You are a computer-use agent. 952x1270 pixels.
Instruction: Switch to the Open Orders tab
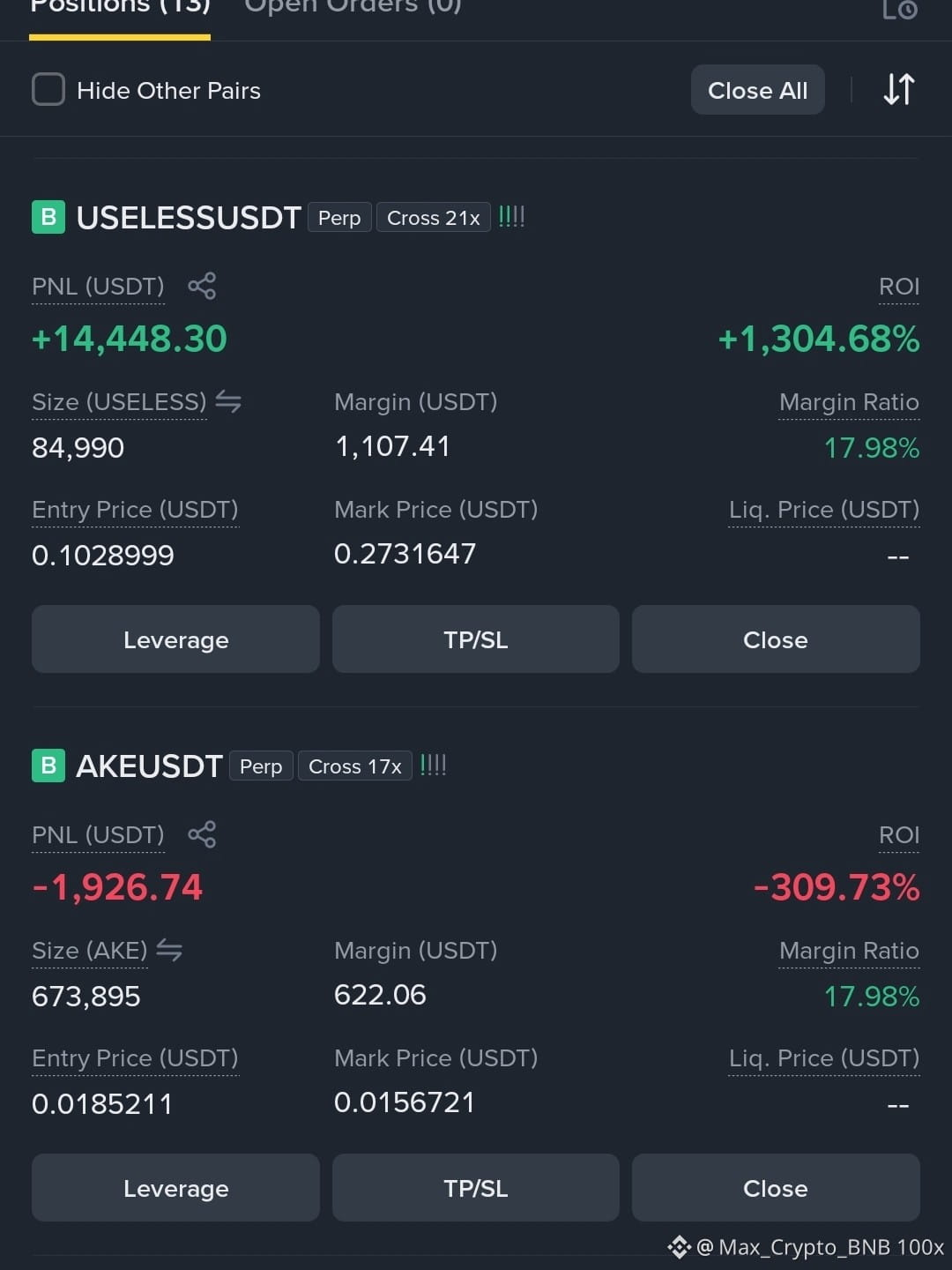353,7
